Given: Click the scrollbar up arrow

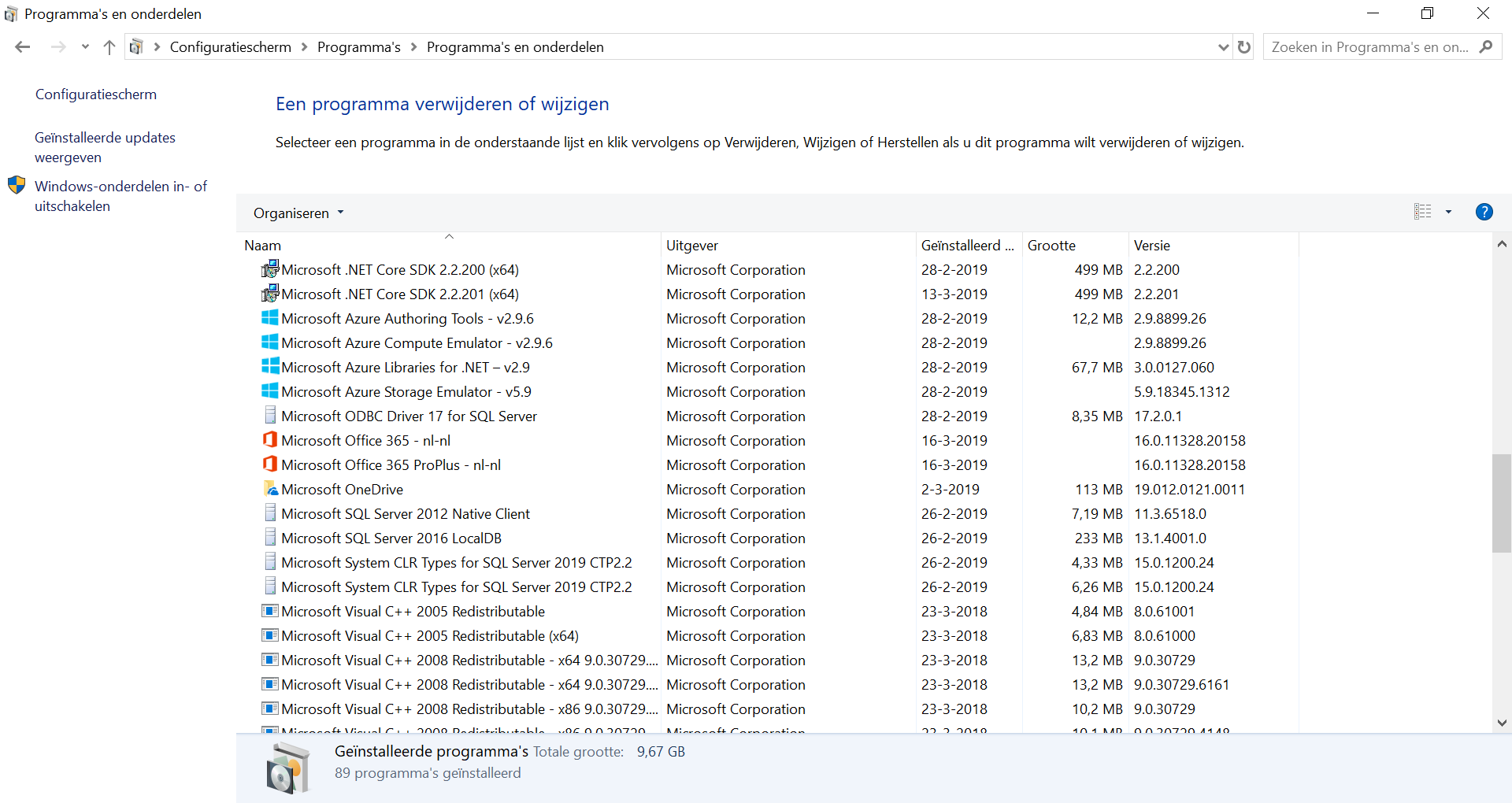Looking at the screenshot, I should 1502,244.
